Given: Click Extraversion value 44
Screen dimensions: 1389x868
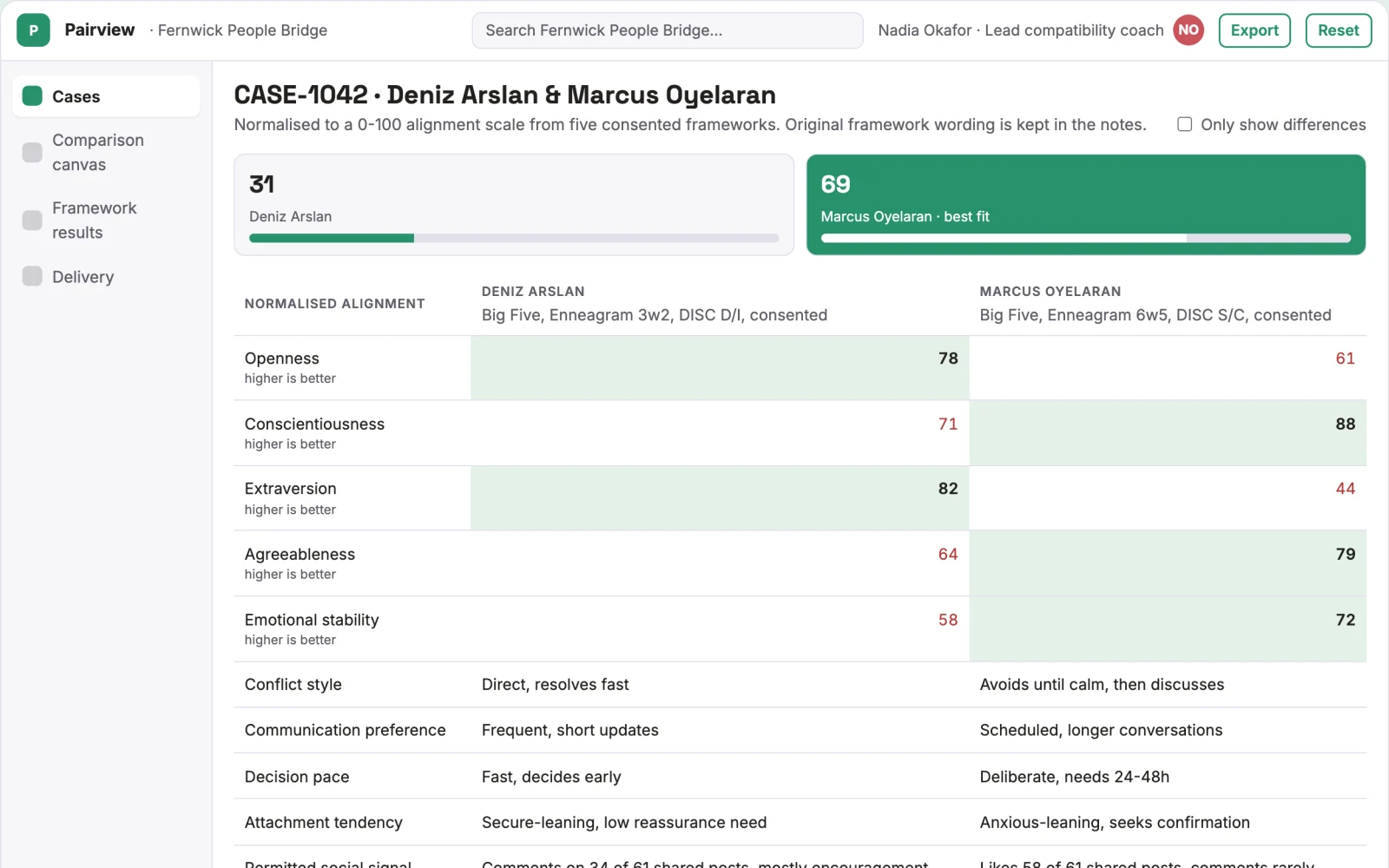Looking at the screenshot, I should (x=1345, y=489).
